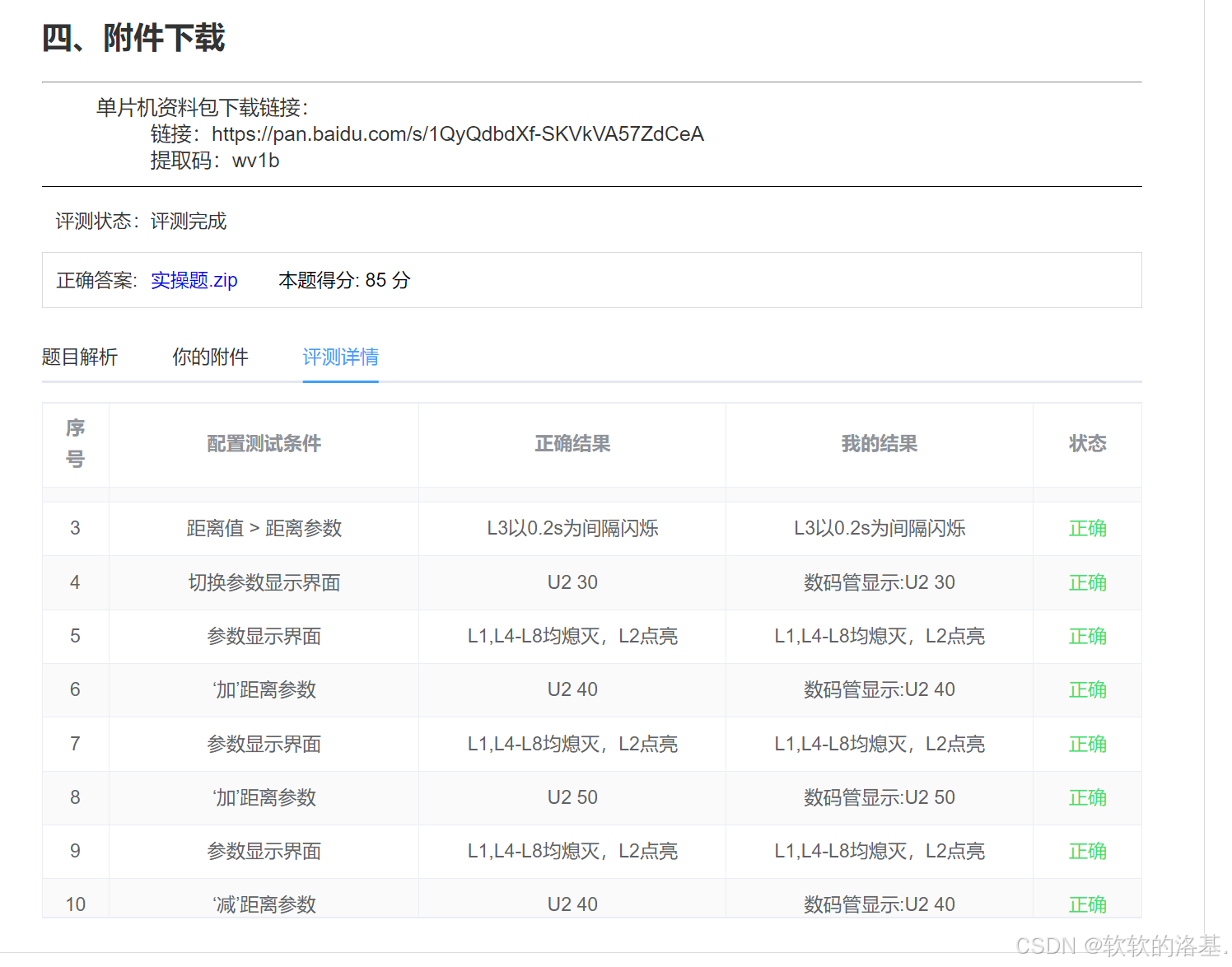Click the 序号 column header
This screenshot has height=967, width=1232.
pos(76,444)
